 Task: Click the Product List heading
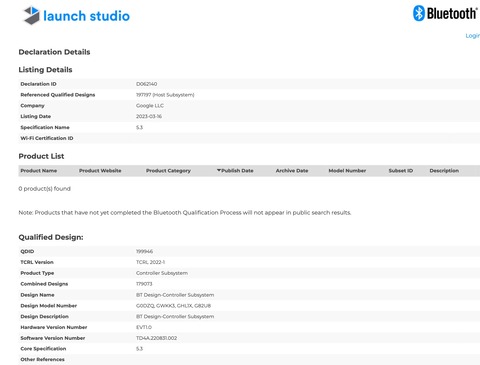point(41,156)
